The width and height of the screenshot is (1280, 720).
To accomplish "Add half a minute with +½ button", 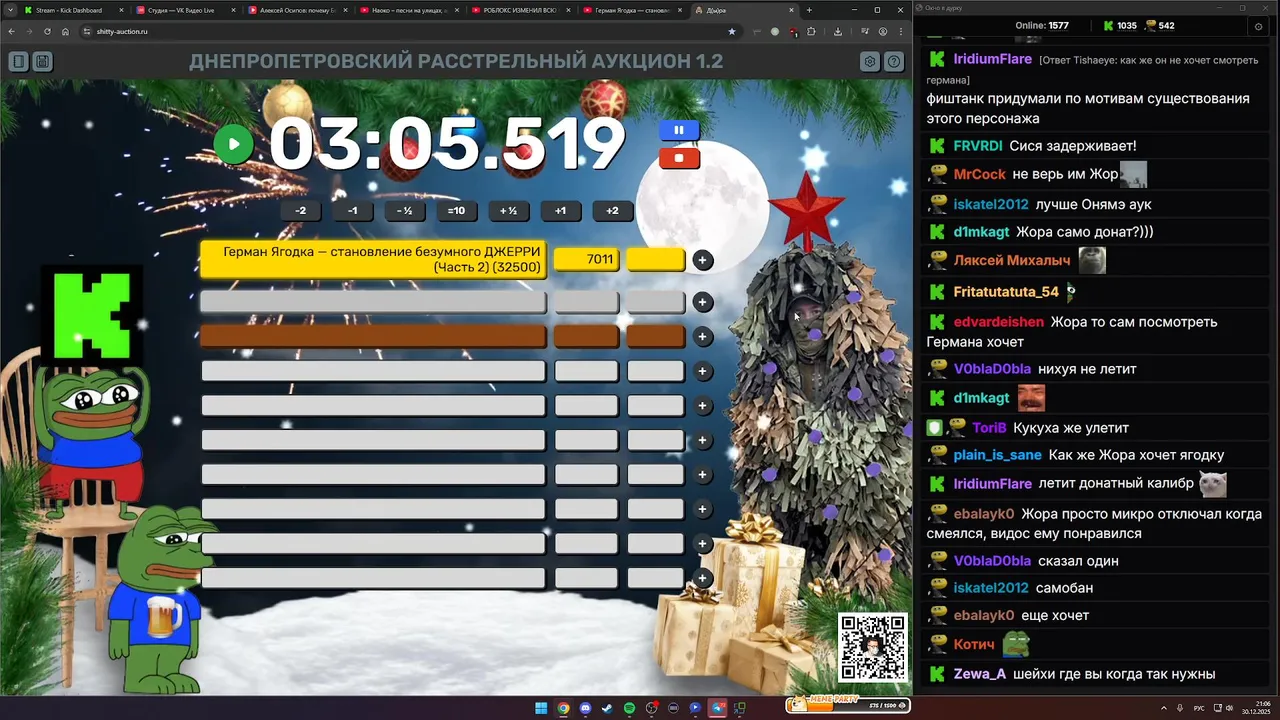I will [508, 211].
